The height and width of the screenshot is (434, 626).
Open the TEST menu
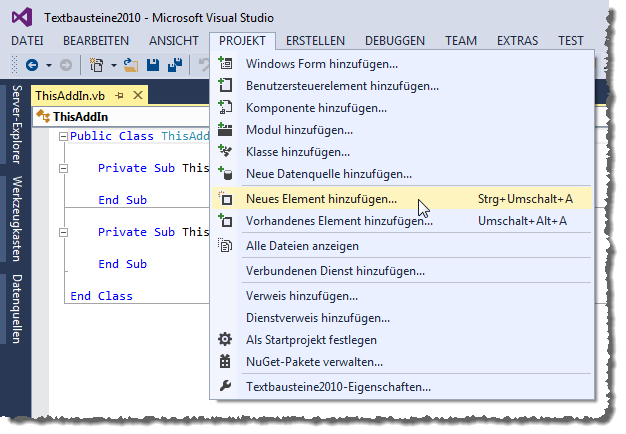pos(571,41)
